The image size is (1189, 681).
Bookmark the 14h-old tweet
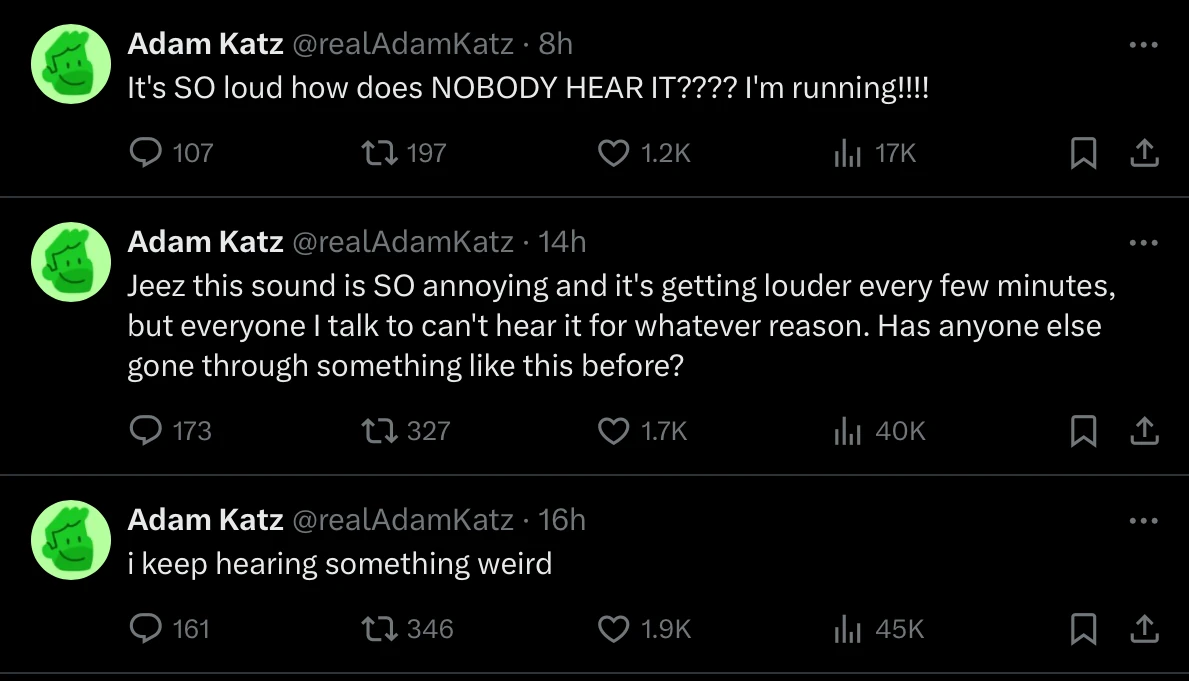(x=1082, y=431)
